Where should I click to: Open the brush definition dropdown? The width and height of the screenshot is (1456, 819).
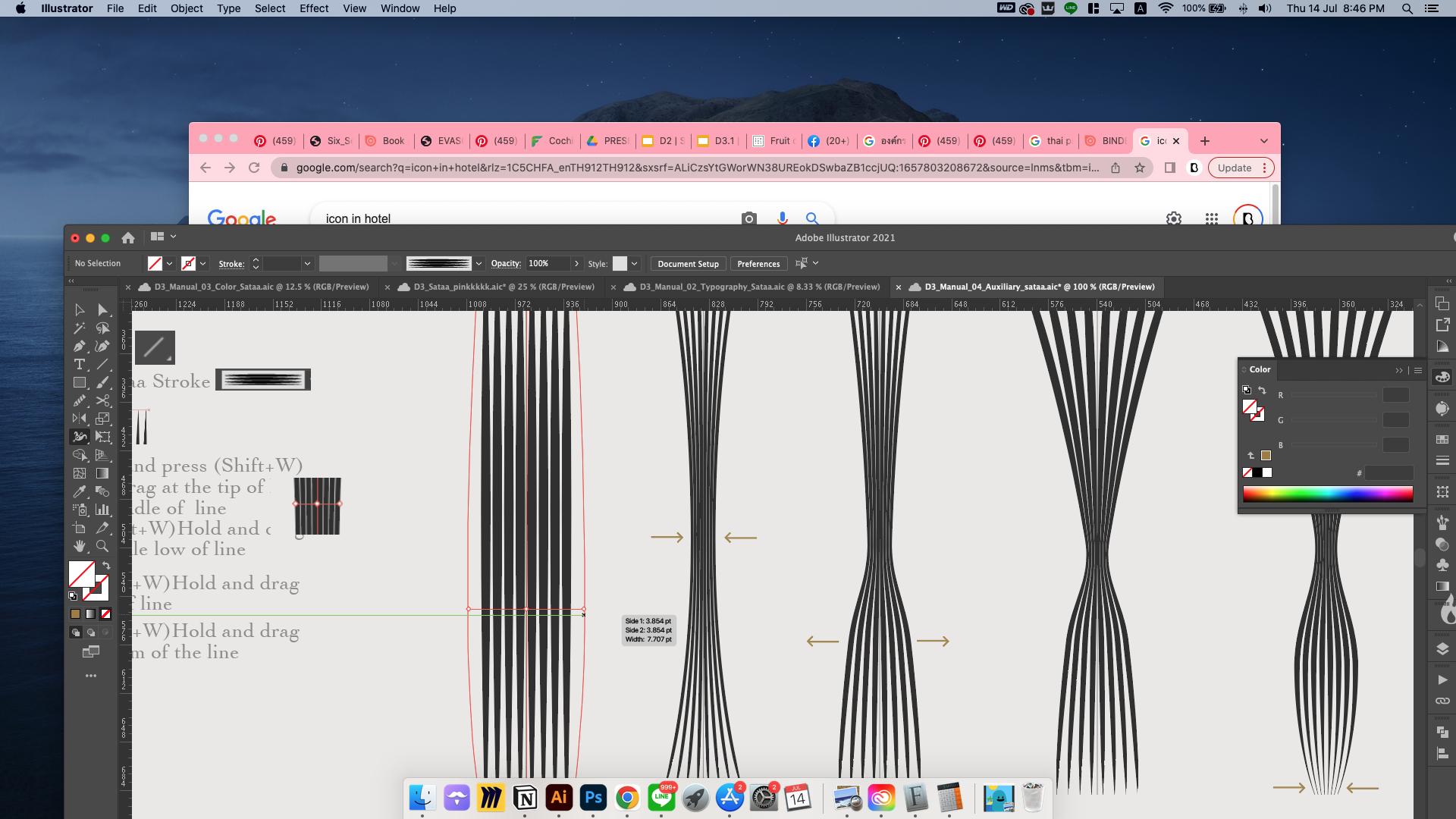pyautogui.click(x=479, y=264)
